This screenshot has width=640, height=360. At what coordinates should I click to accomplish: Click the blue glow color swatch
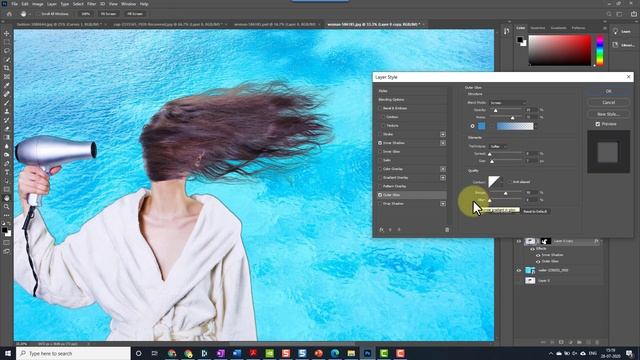482,126
